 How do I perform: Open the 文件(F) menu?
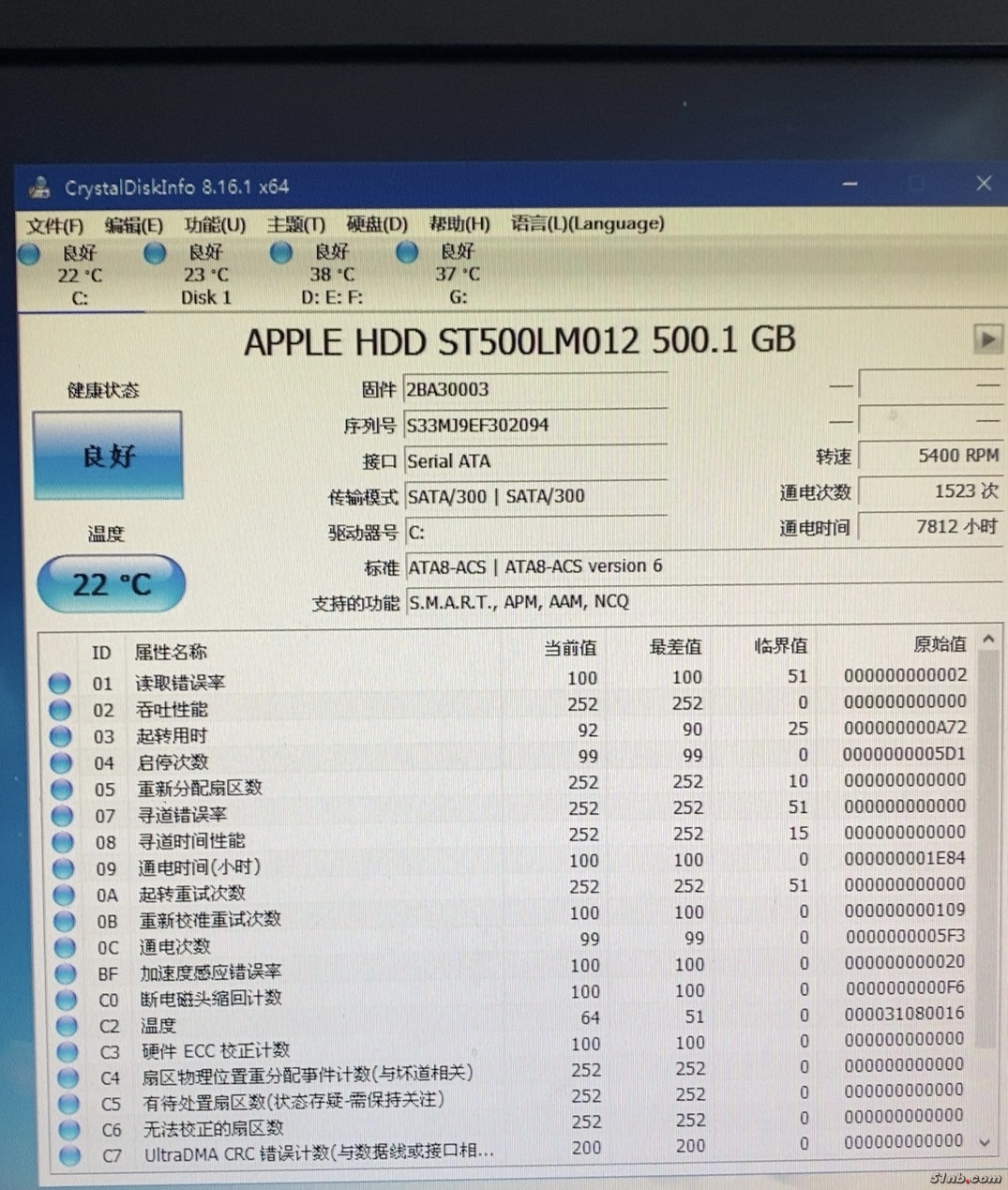point(54,226)
